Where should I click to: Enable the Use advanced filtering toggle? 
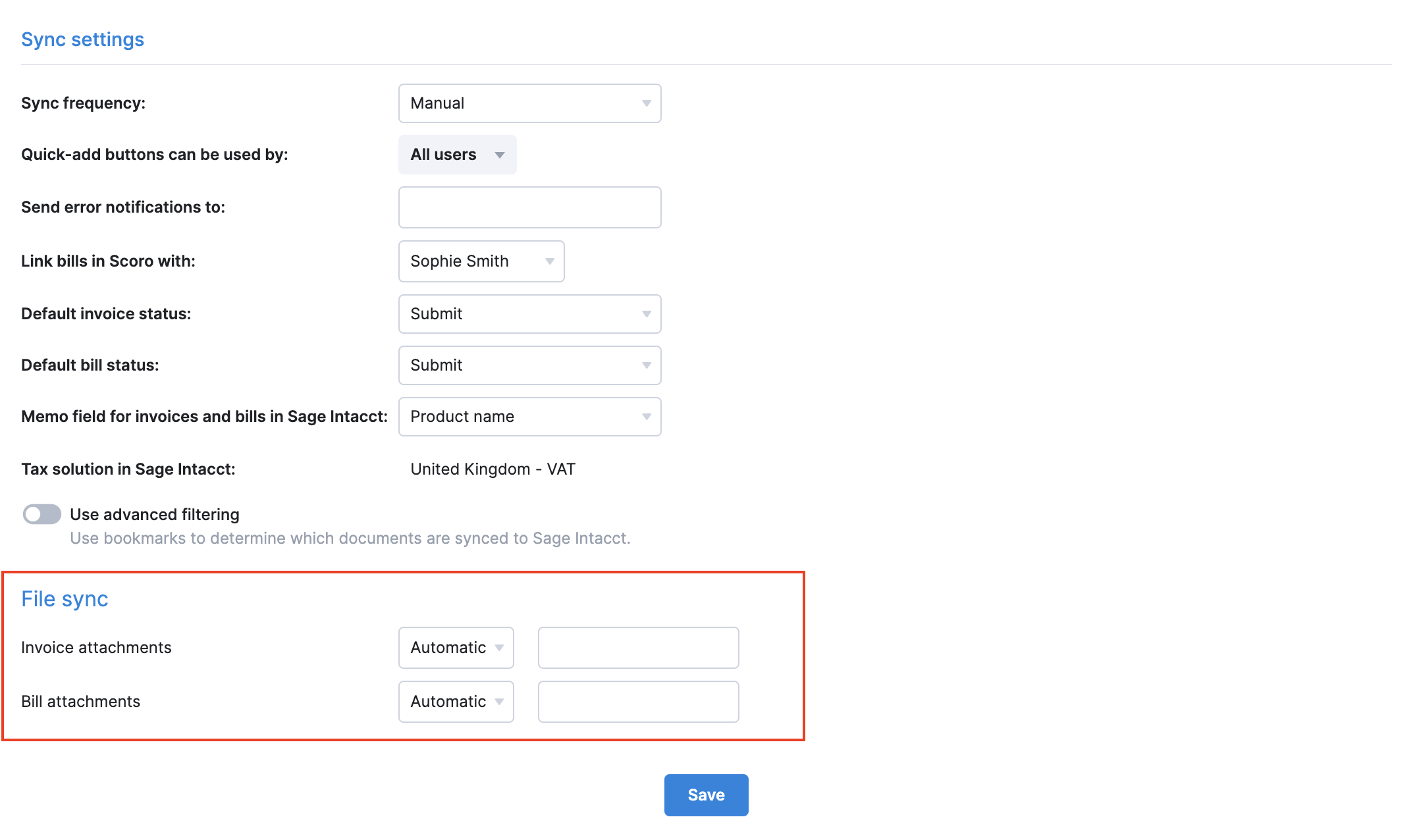pyautogui.click(x=41, y=514)
